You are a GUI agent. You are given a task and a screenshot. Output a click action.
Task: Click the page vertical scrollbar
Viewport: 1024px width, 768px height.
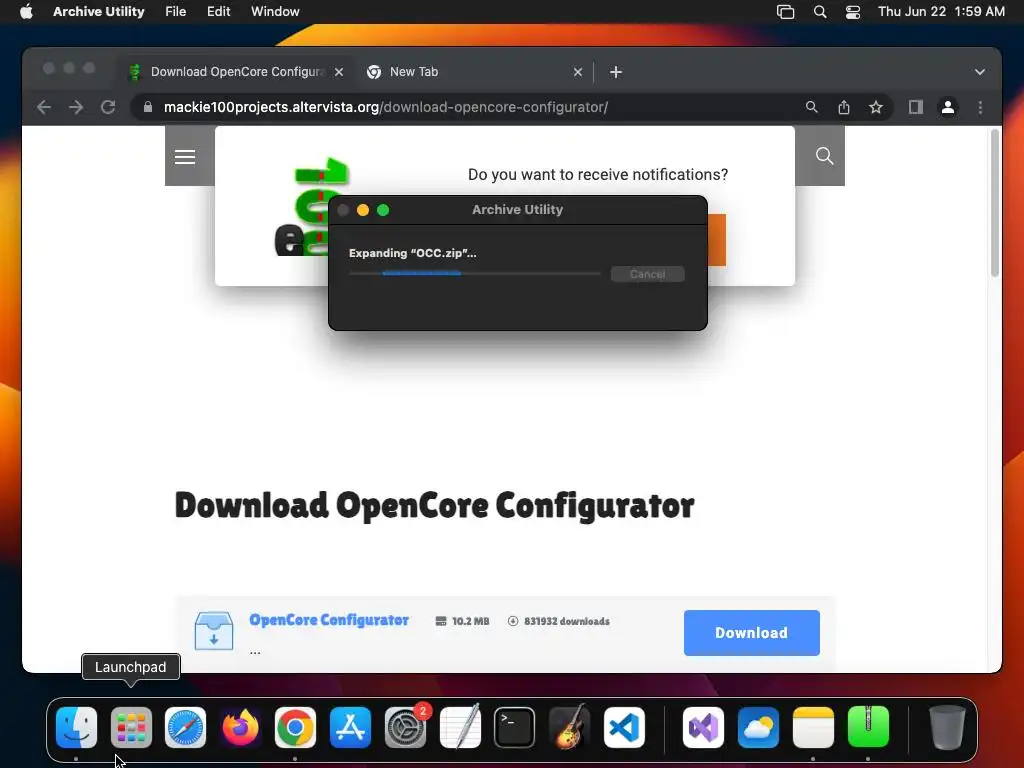pyautogui.click(x=995, y=203)
